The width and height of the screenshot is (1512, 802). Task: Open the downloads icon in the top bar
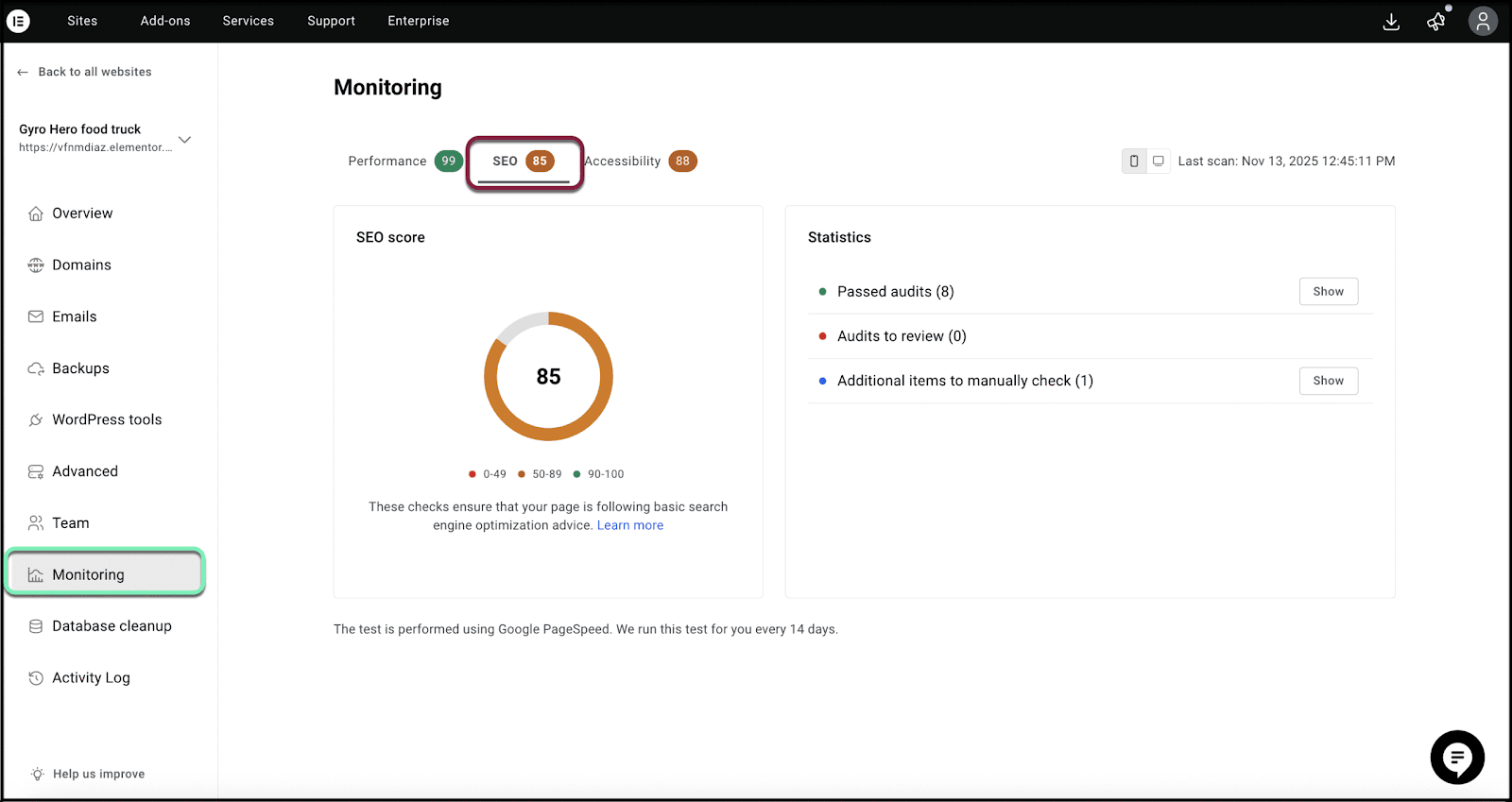click(1391, 21)
